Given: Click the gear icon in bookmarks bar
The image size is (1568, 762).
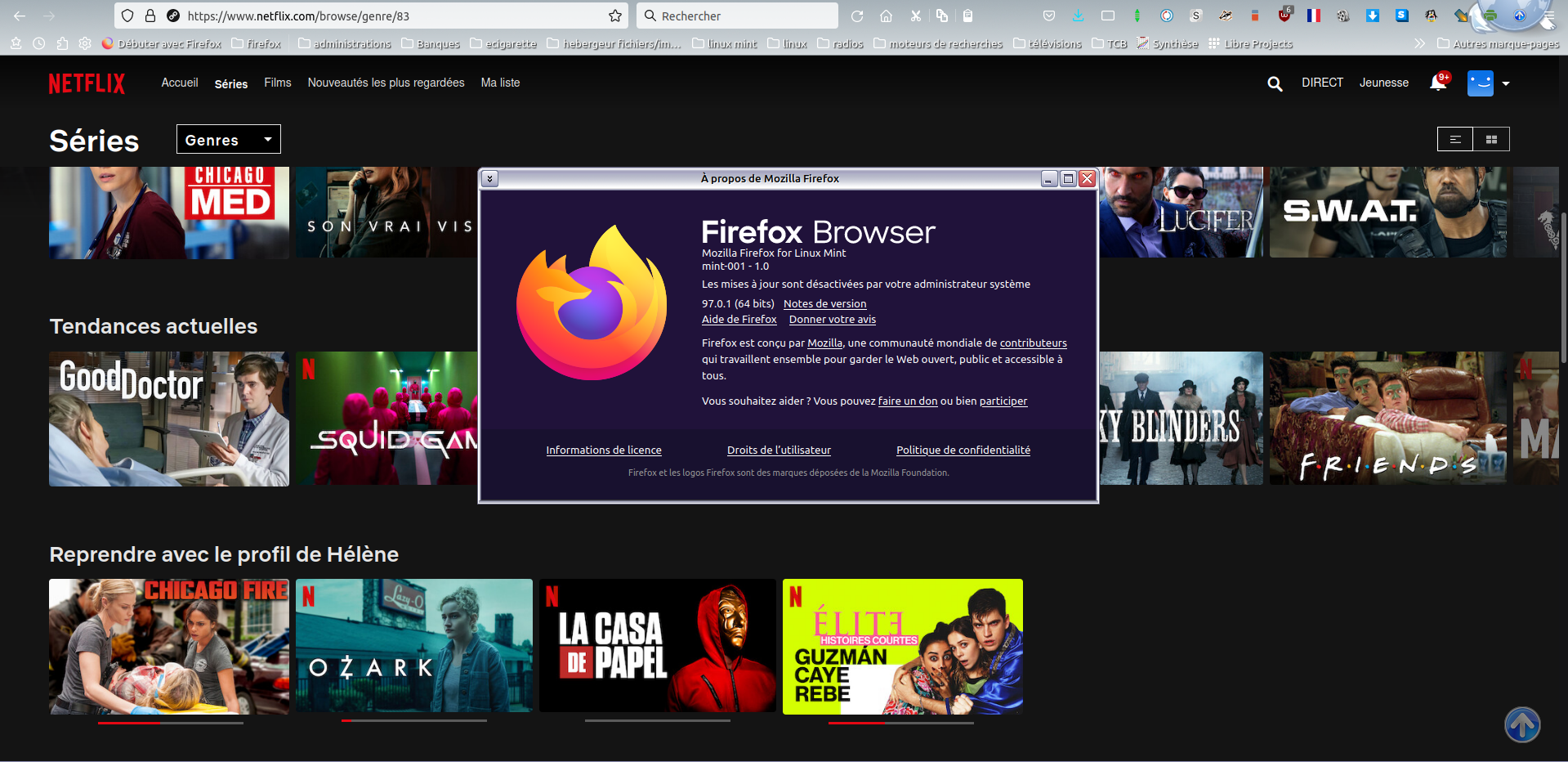Looking at the screenshot, I should point(85,43).
